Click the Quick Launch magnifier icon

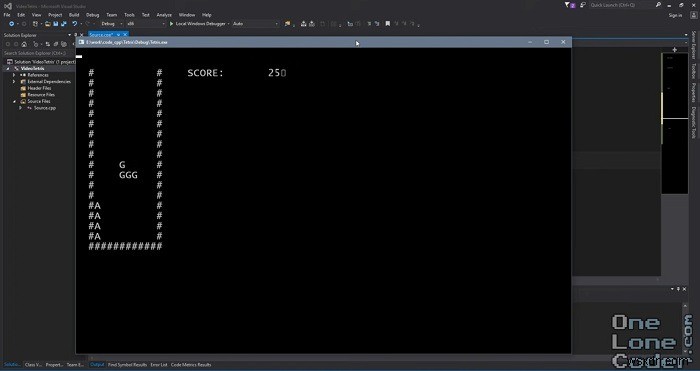(658, 5)
